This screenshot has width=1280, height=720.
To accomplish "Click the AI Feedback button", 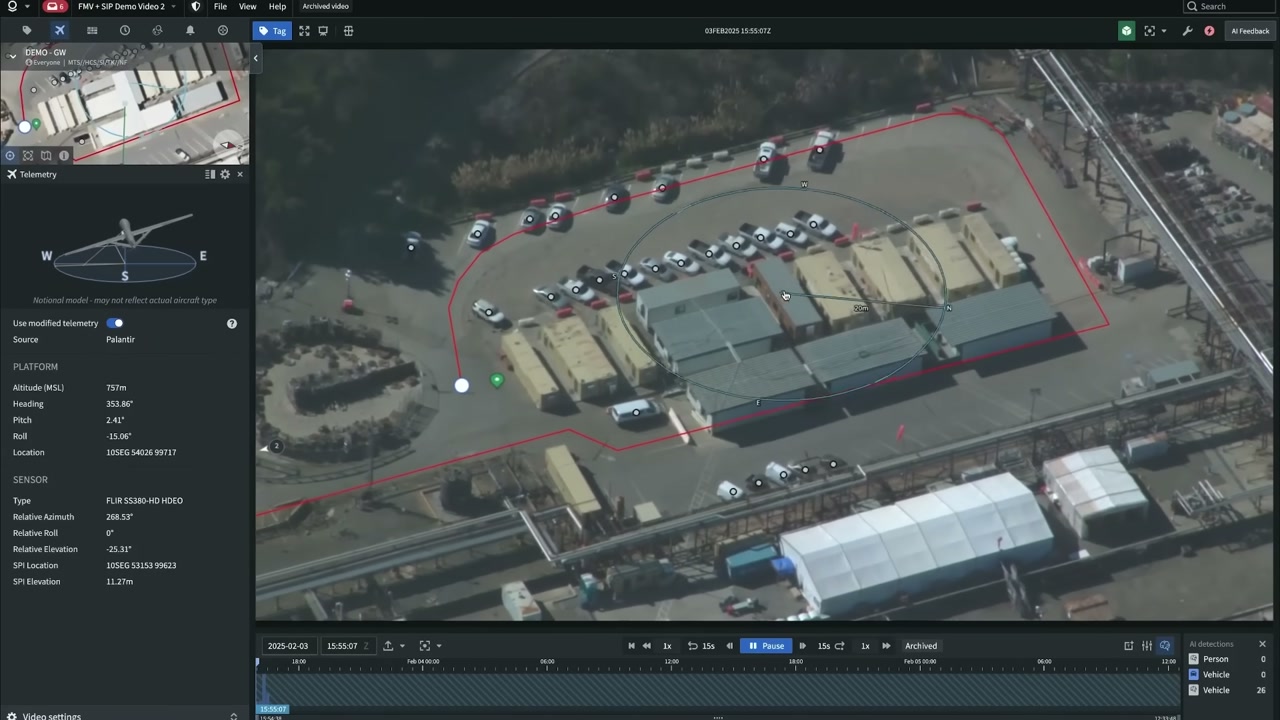I will (x=1249, y=31).
